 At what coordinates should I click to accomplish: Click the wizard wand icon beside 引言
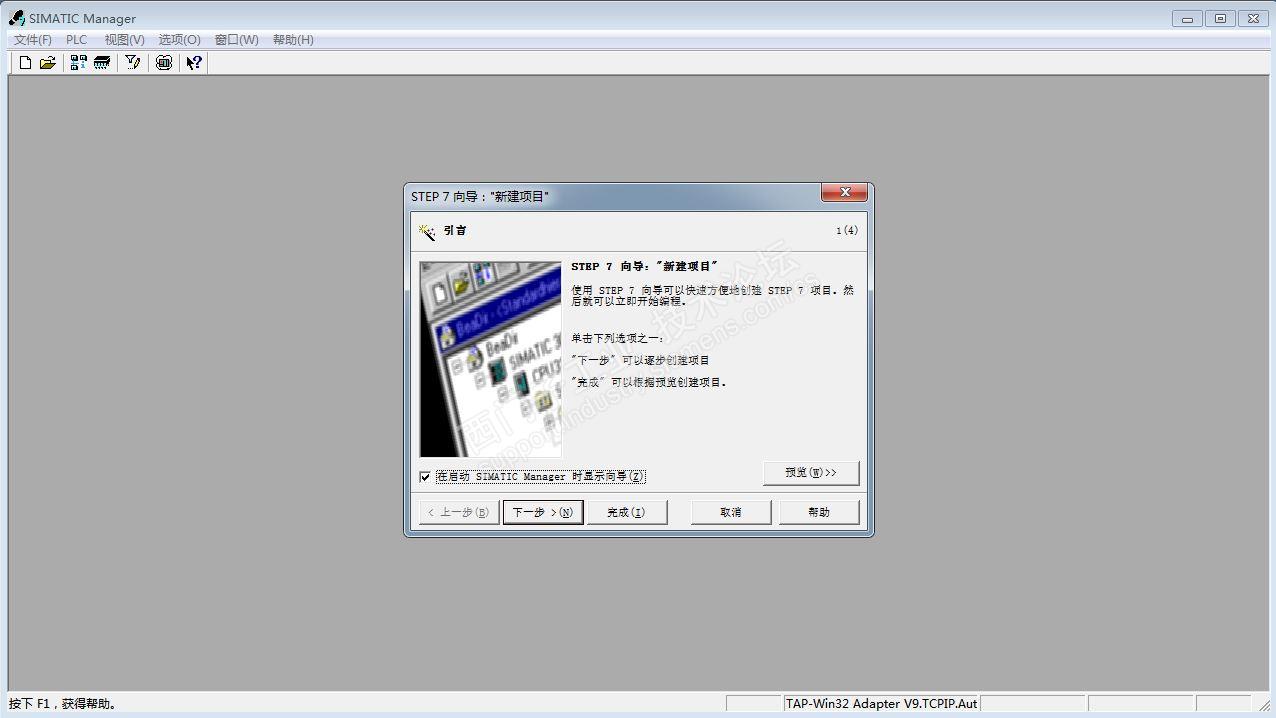[427, 231]
